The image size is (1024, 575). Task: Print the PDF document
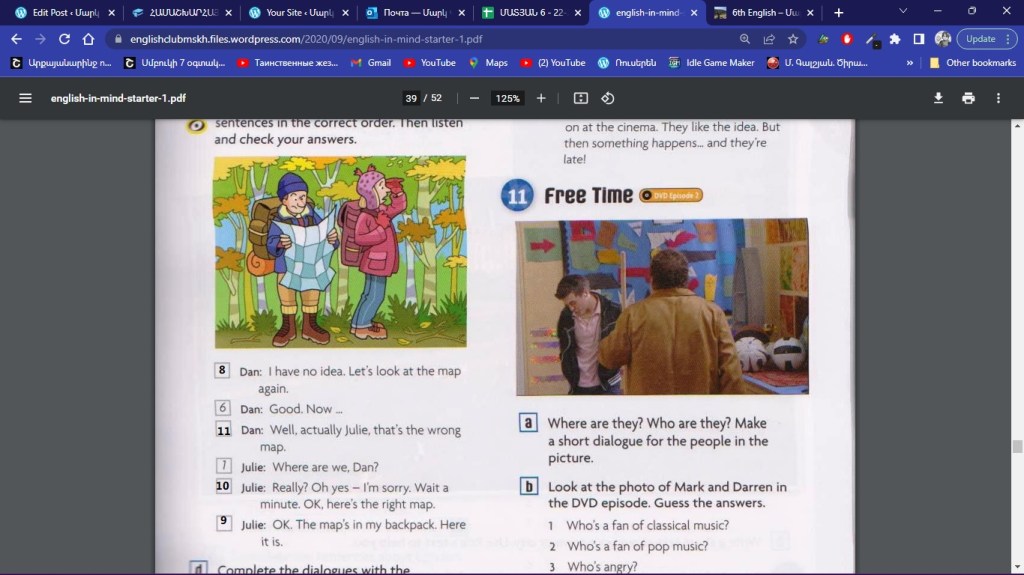(x=968, y=98)
